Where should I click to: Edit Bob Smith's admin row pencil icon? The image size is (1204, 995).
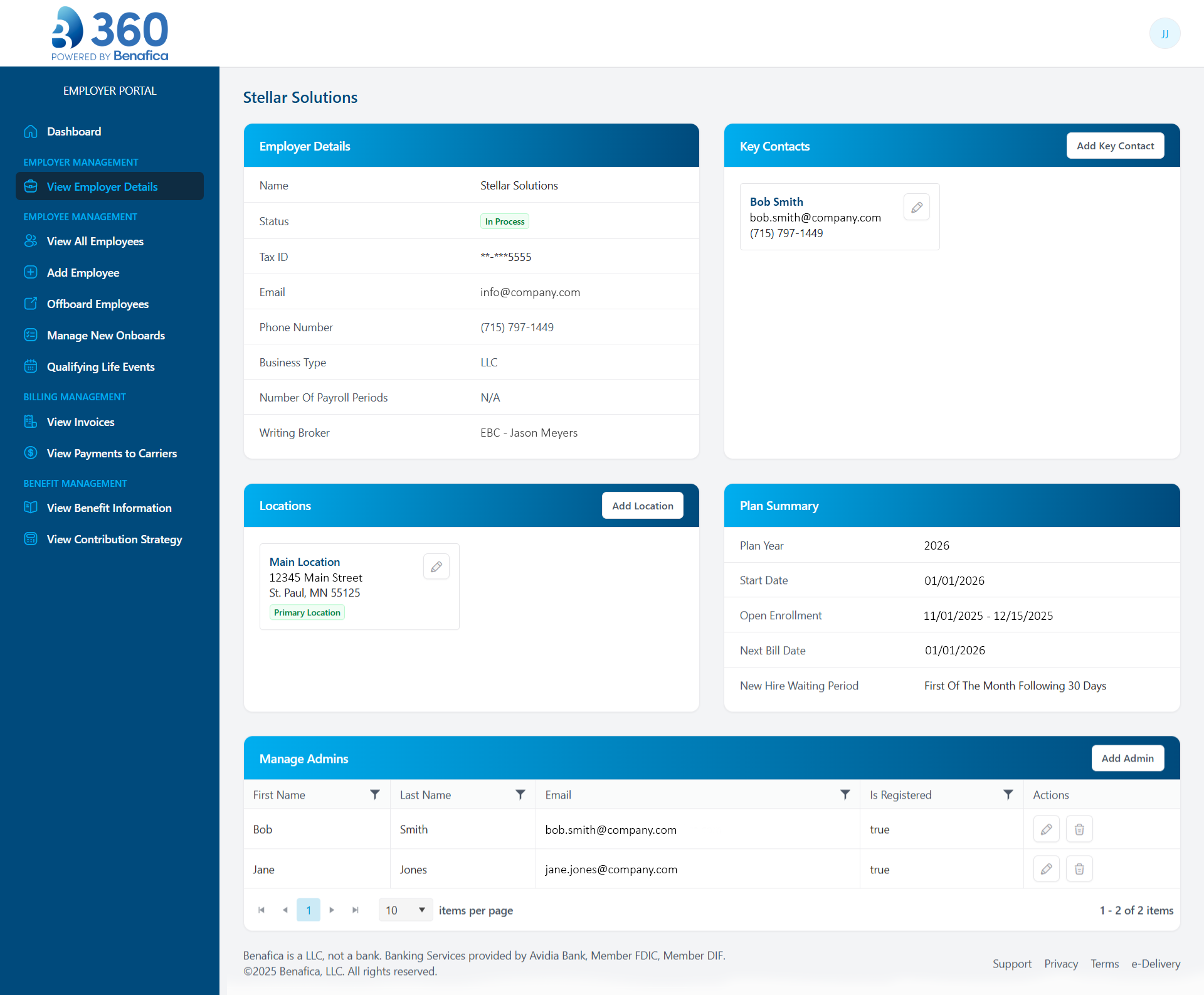[1046, 828]
